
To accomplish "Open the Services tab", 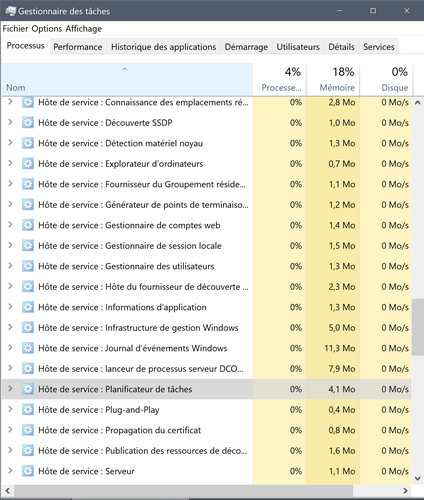I will (x=379, y=47).
